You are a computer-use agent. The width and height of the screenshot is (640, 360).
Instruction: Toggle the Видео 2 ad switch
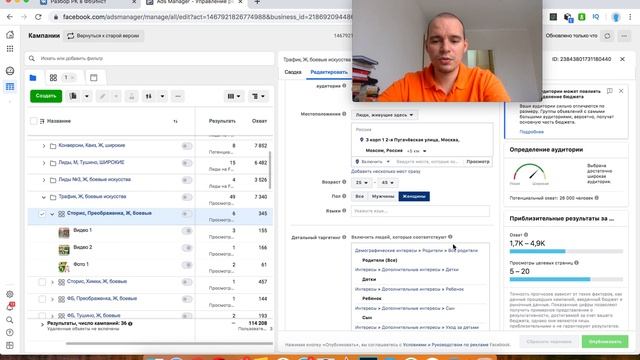187,248
